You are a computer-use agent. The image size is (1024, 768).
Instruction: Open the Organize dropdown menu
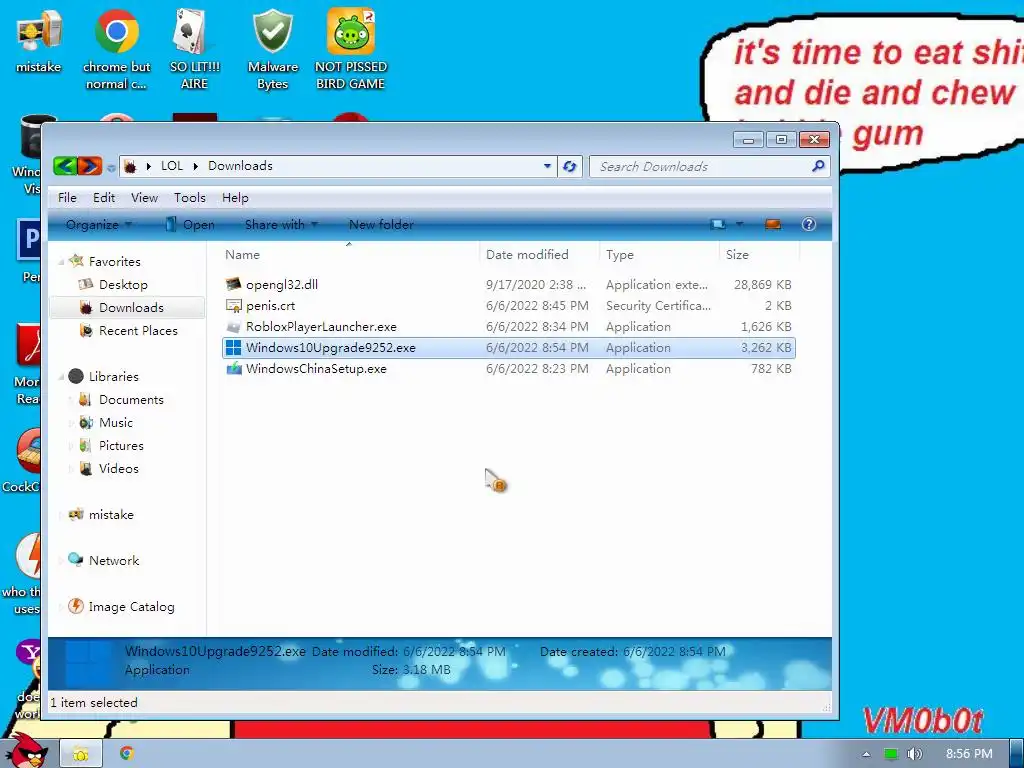coord(99,225)
